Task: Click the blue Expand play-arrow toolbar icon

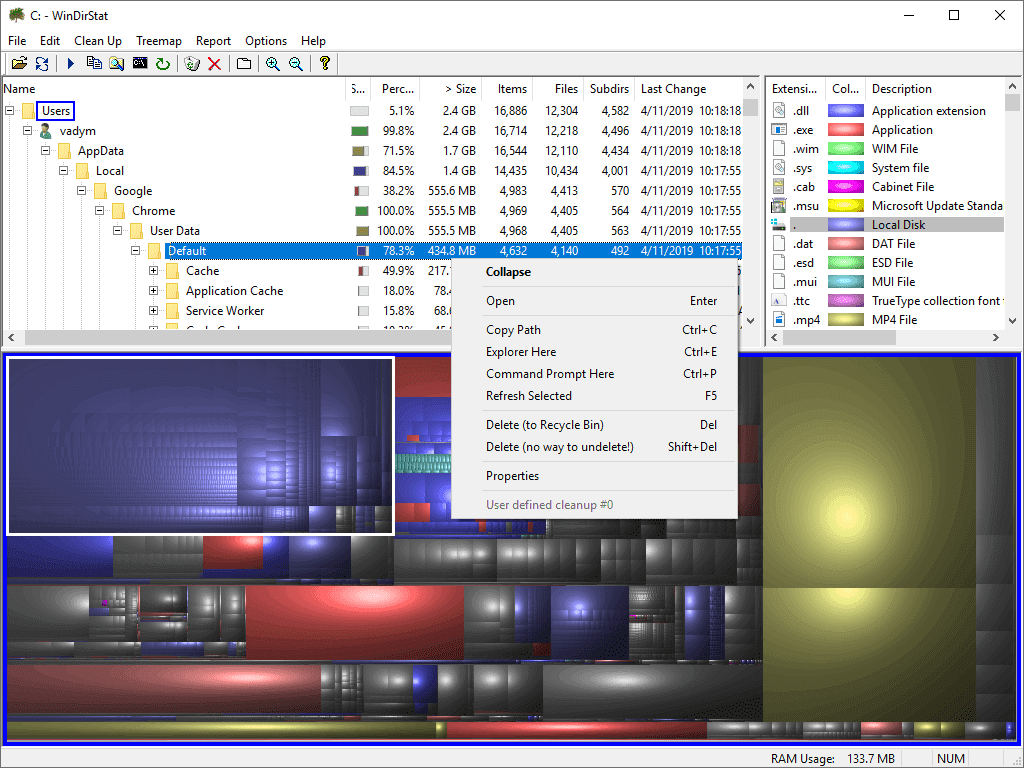Action: (x=71, y=63)
